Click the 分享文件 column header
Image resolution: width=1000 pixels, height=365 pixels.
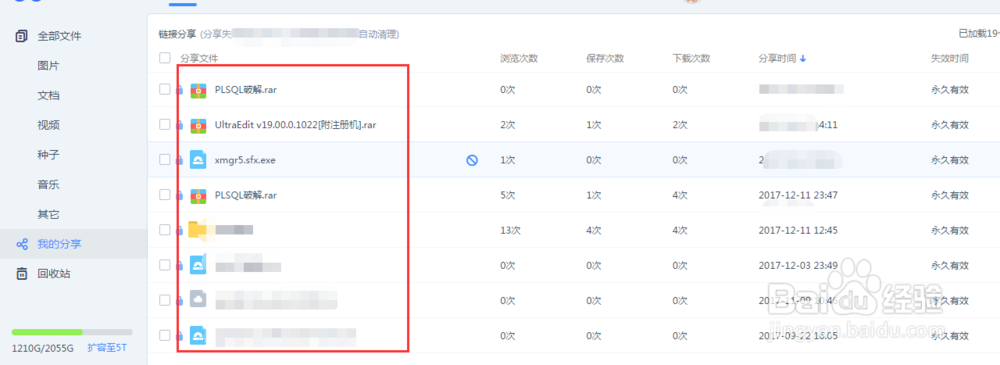(x=199, y=59)
